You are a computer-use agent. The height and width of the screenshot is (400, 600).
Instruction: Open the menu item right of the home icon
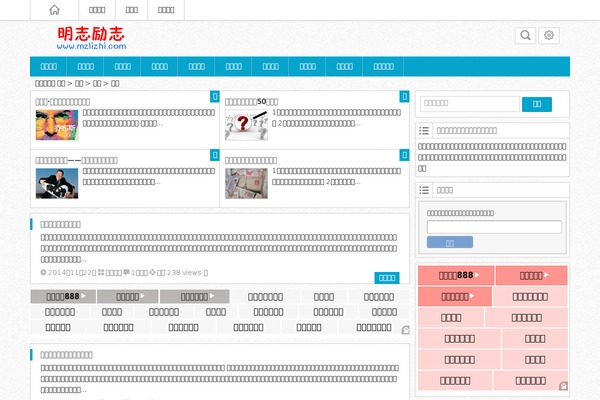point(97,10)
